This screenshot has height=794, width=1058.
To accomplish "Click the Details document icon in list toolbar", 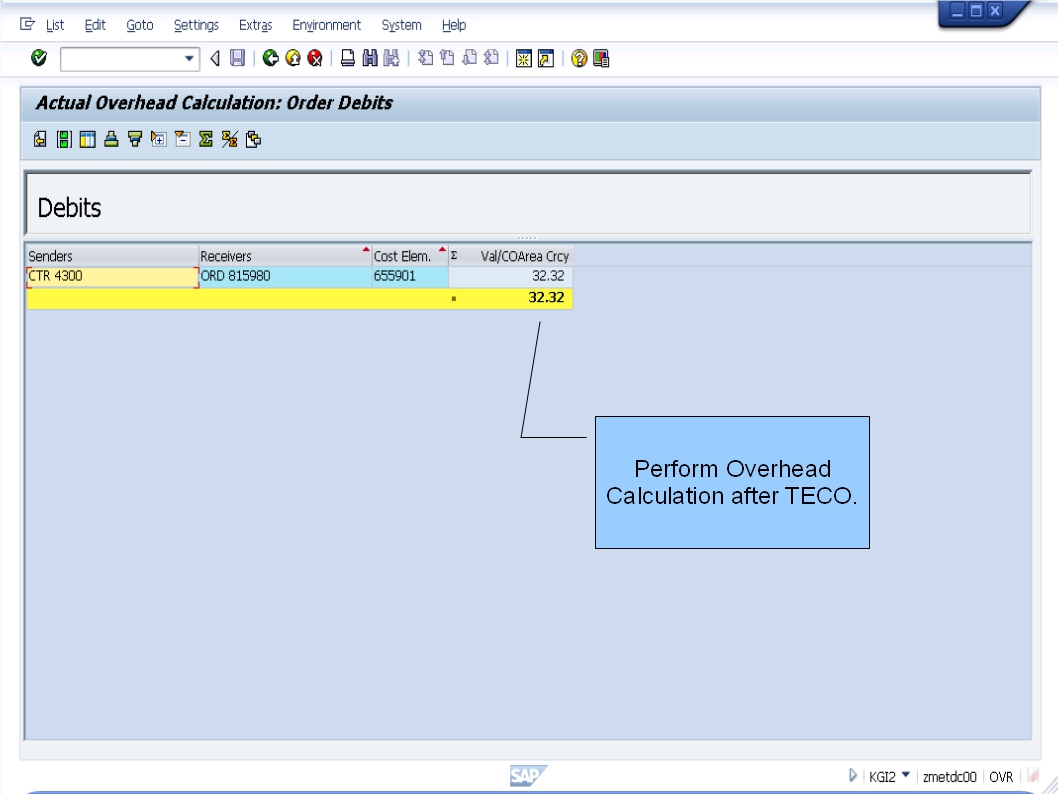I will pos(40,140).
